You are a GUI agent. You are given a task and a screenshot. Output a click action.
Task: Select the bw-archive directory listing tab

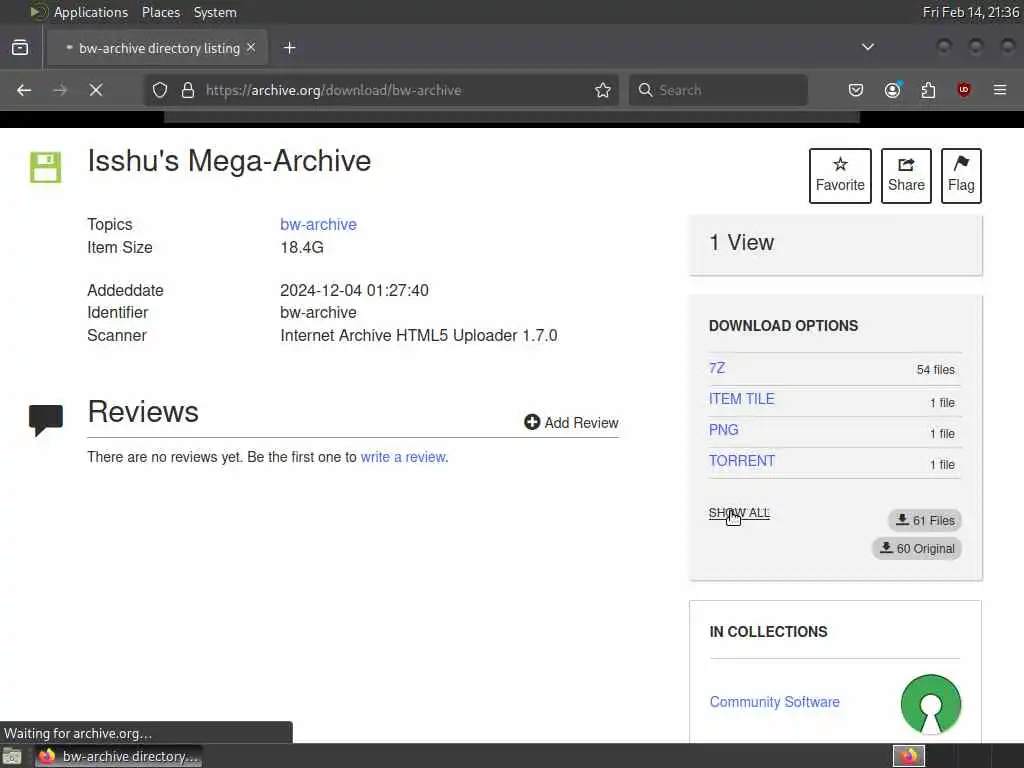pyautogui.click(x=157, y=48)
